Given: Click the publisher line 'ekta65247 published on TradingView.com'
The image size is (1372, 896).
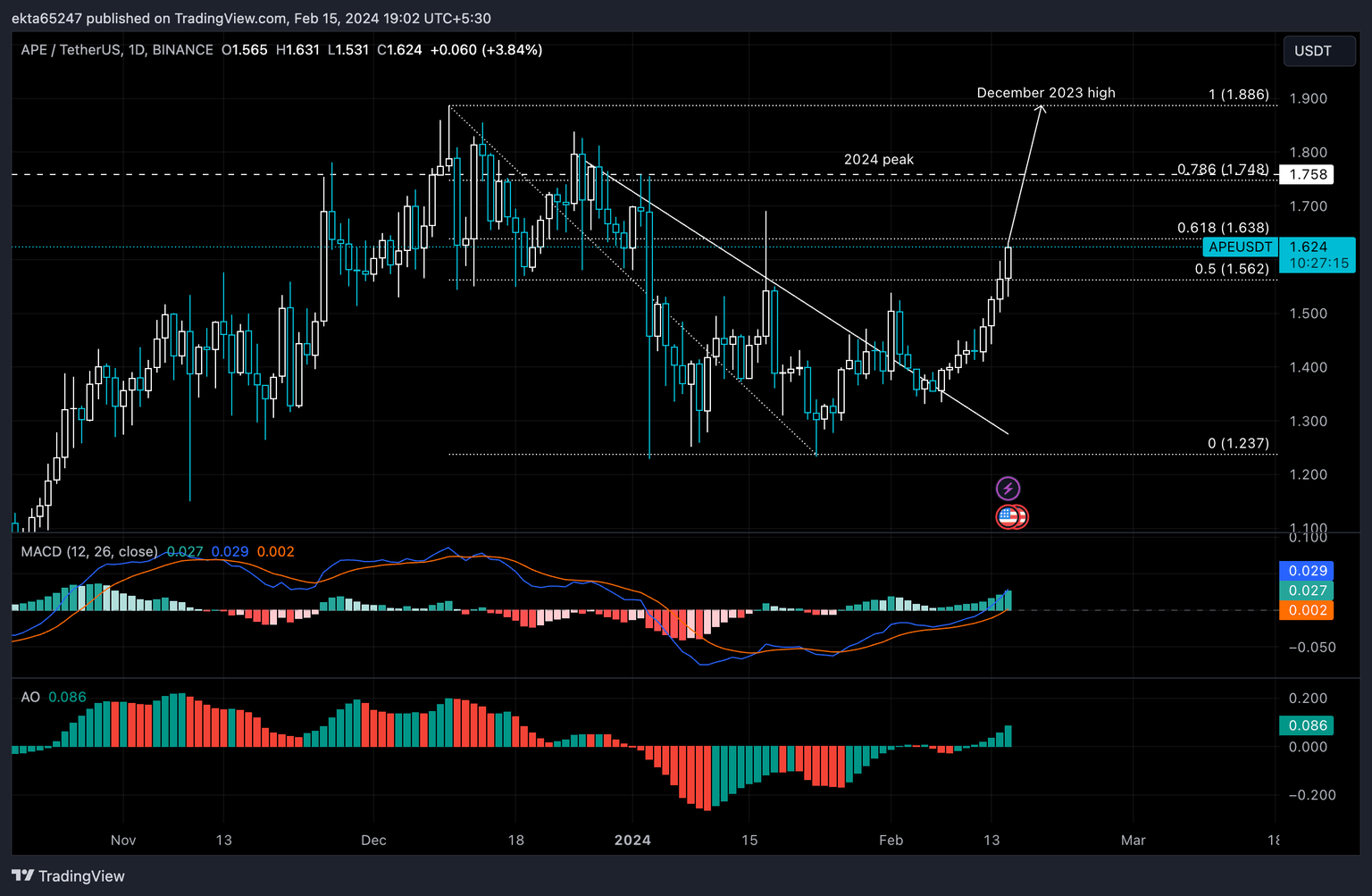Looking at the screenshot, I should coord(149,18).
